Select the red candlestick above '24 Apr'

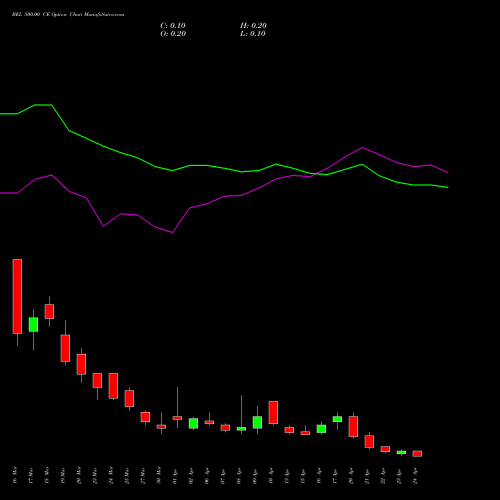click(x=417, y=454)
